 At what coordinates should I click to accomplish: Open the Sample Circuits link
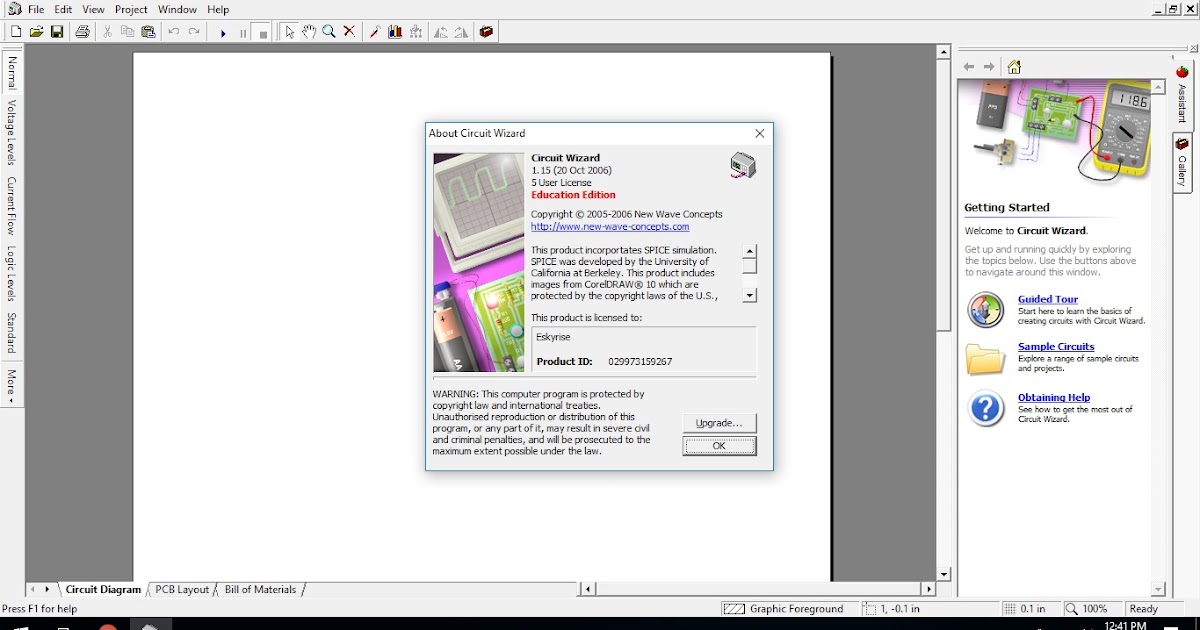(x=1056, y=347)
